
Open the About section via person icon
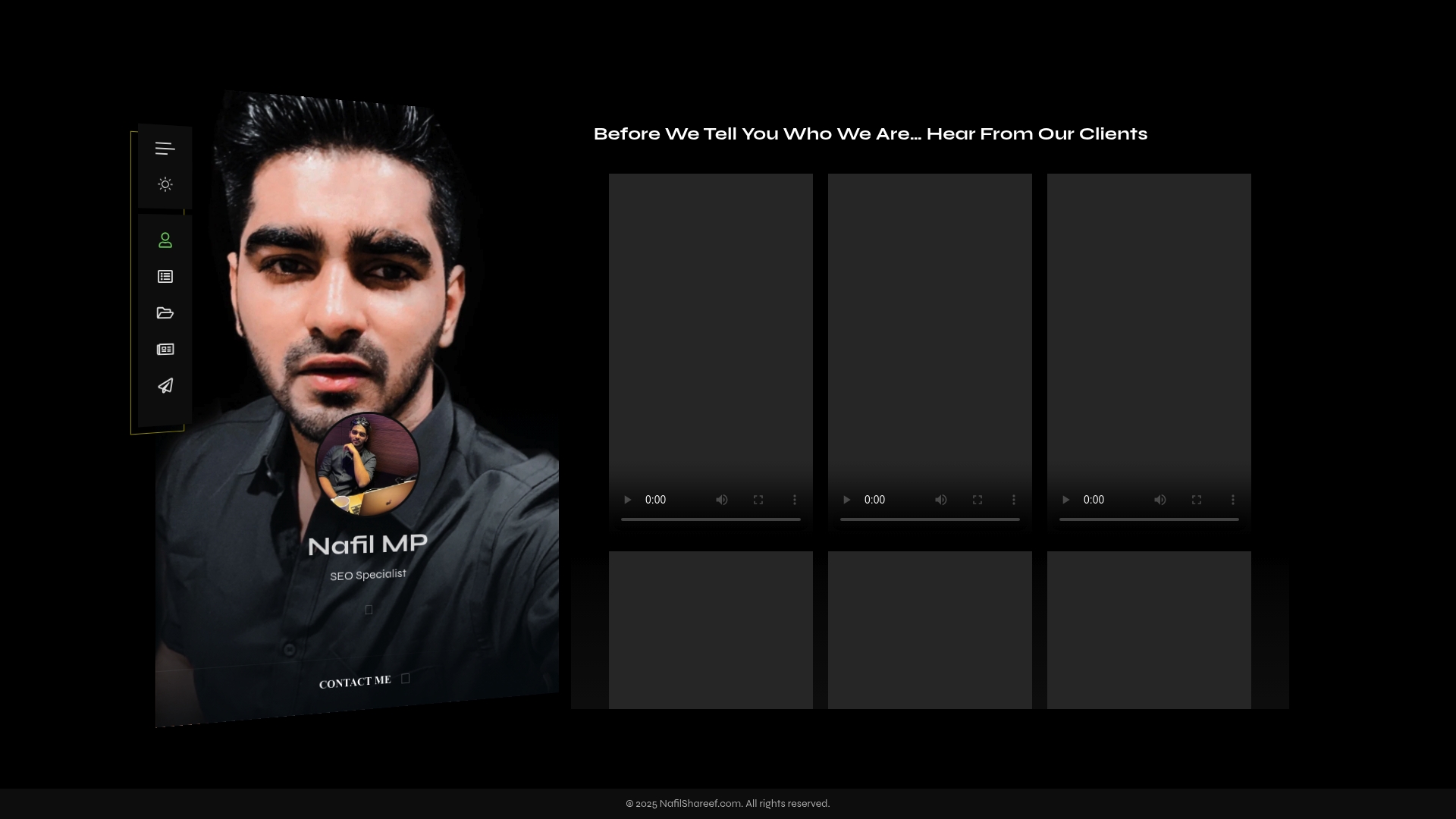pyautogui.click(x=165, y=240)
